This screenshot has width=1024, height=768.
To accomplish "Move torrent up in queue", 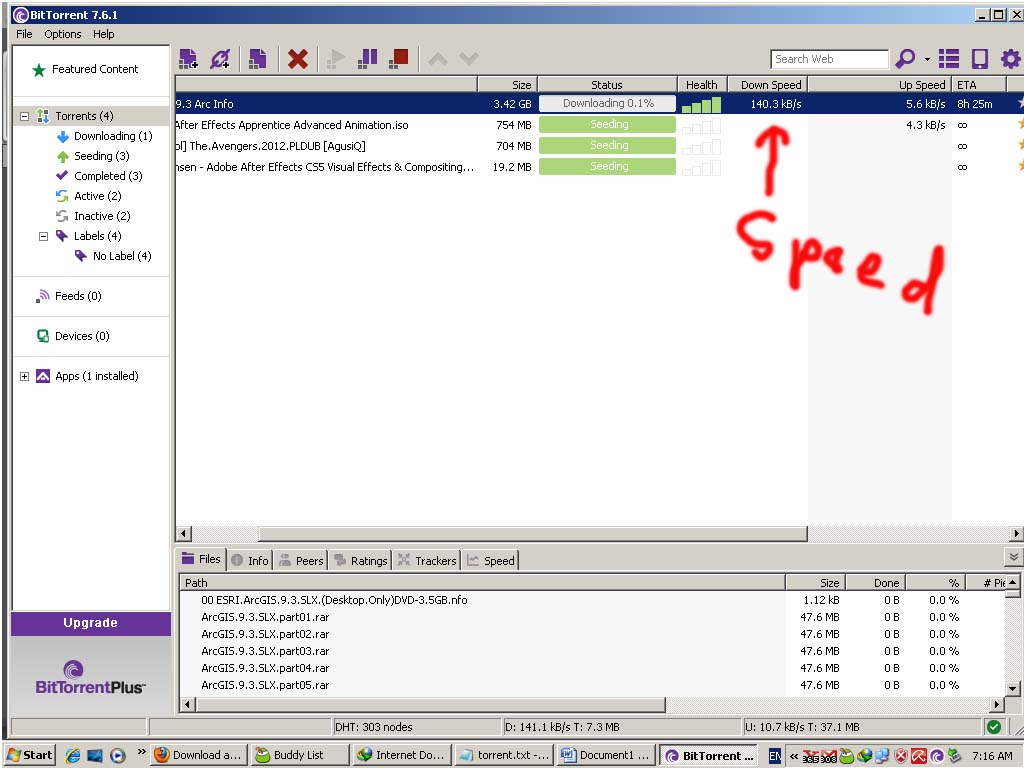I will click(438, 59).
